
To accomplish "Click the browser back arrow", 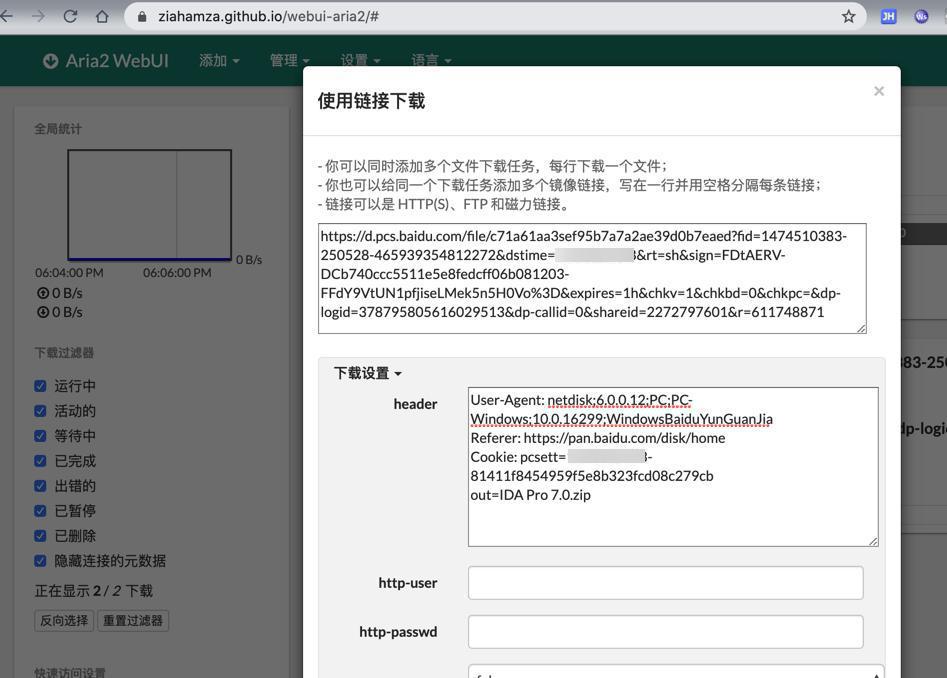I will pos(7,16).
